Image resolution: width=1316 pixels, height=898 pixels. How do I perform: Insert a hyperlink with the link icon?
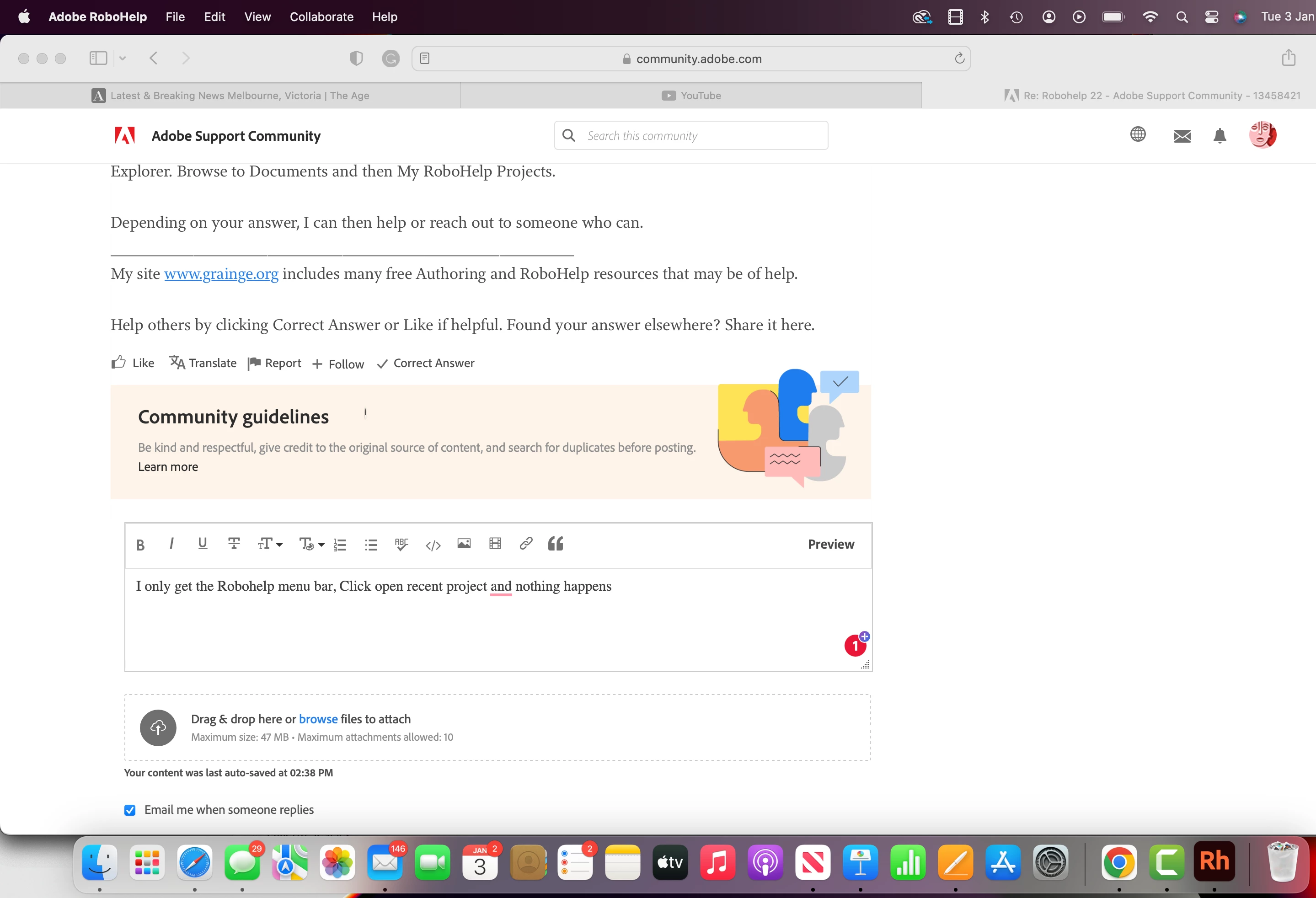(525, 544)
